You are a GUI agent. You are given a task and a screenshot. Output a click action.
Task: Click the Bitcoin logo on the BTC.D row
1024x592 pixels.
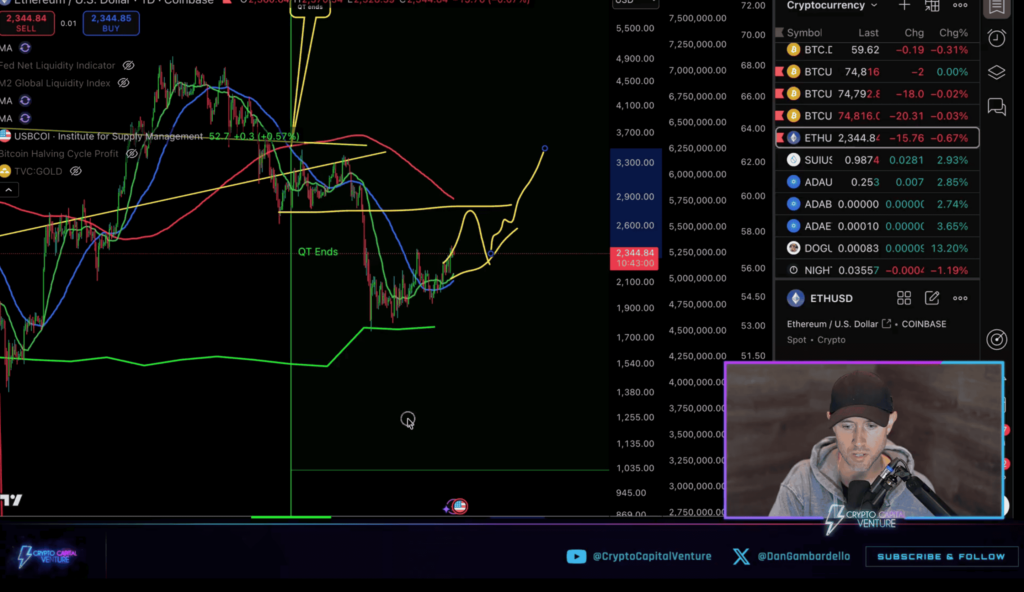click(793, 50)
